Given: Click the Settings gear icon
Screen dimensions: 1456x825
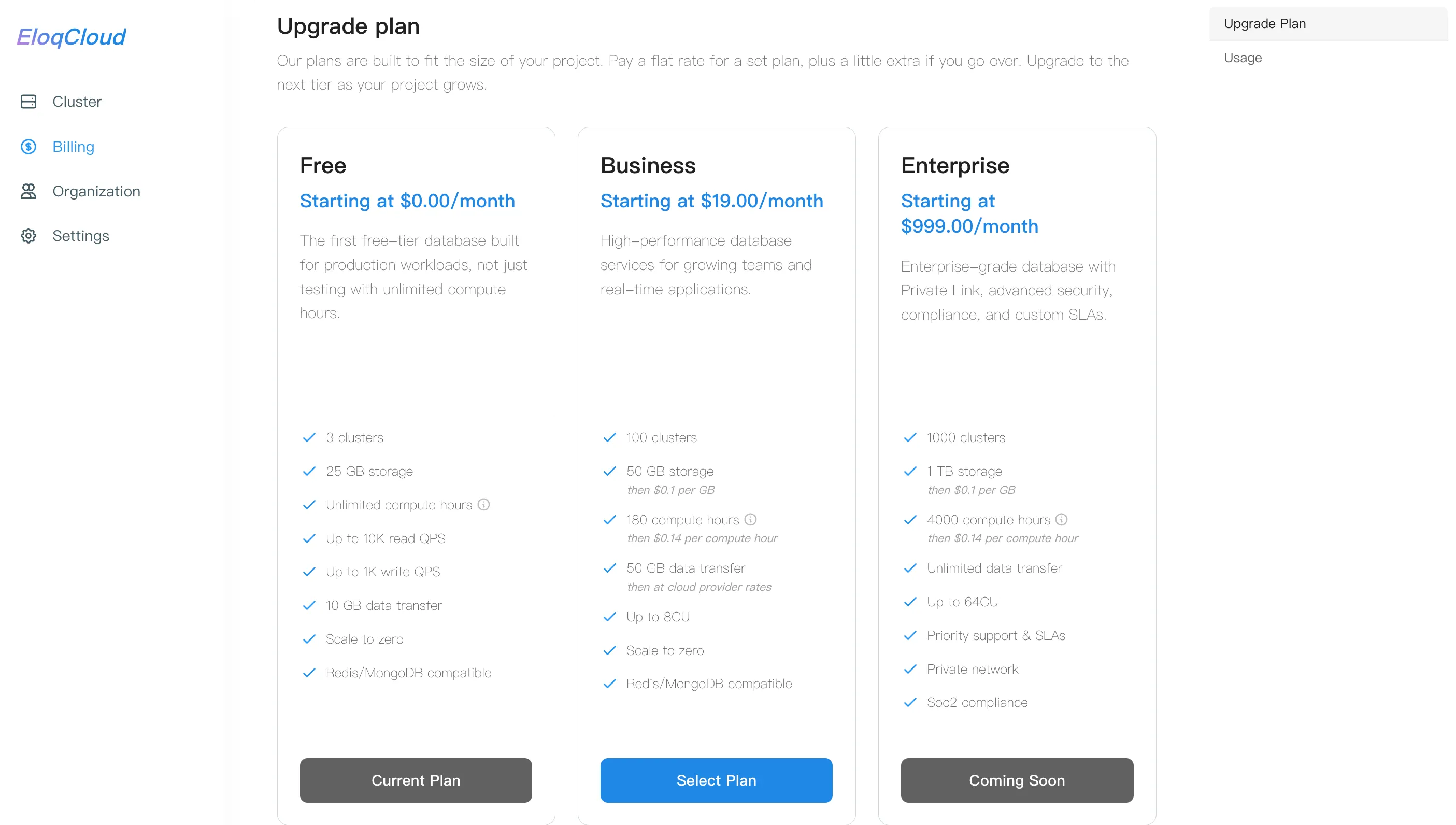Looking at the screenshot, I should [28, 236].
